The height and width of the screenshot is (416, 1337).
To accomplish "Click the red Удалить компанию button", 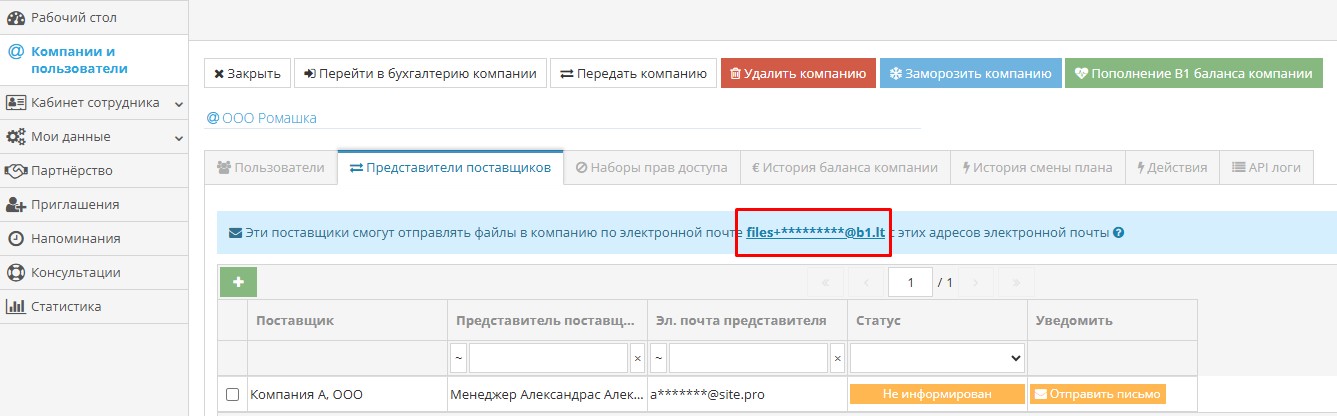I will [x=798, y=73].
